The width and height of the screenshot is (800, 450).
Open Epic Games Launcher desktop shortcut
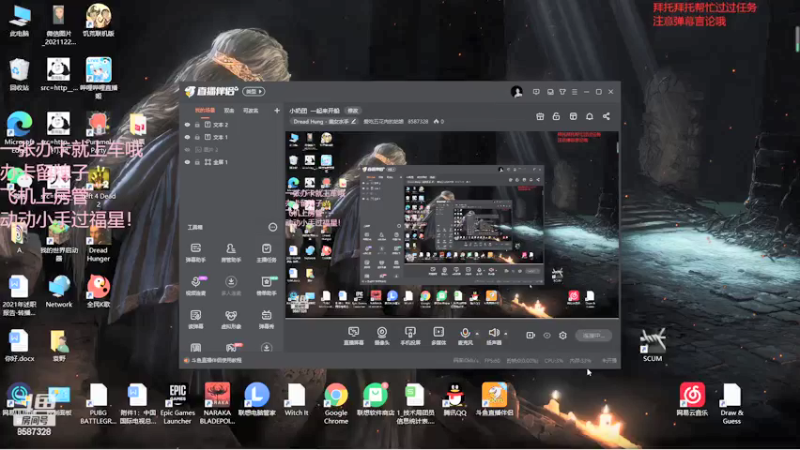177,403
